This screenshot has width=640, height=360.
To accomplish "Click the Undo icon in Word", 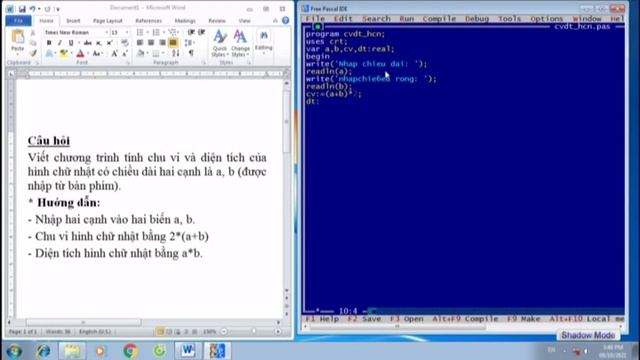I will pyautogui.click(x=32, y=9).
